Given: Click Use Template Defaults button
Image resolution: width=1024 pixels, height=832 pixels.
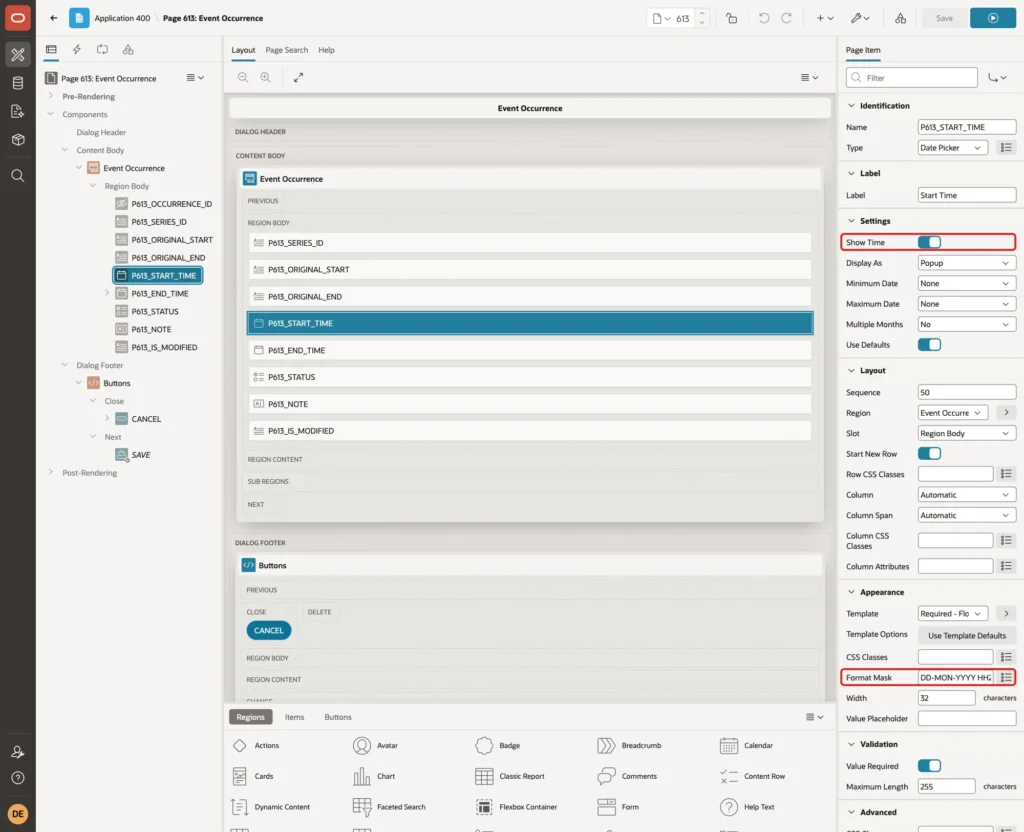Looking at the screenshot, I should point(967,635).
